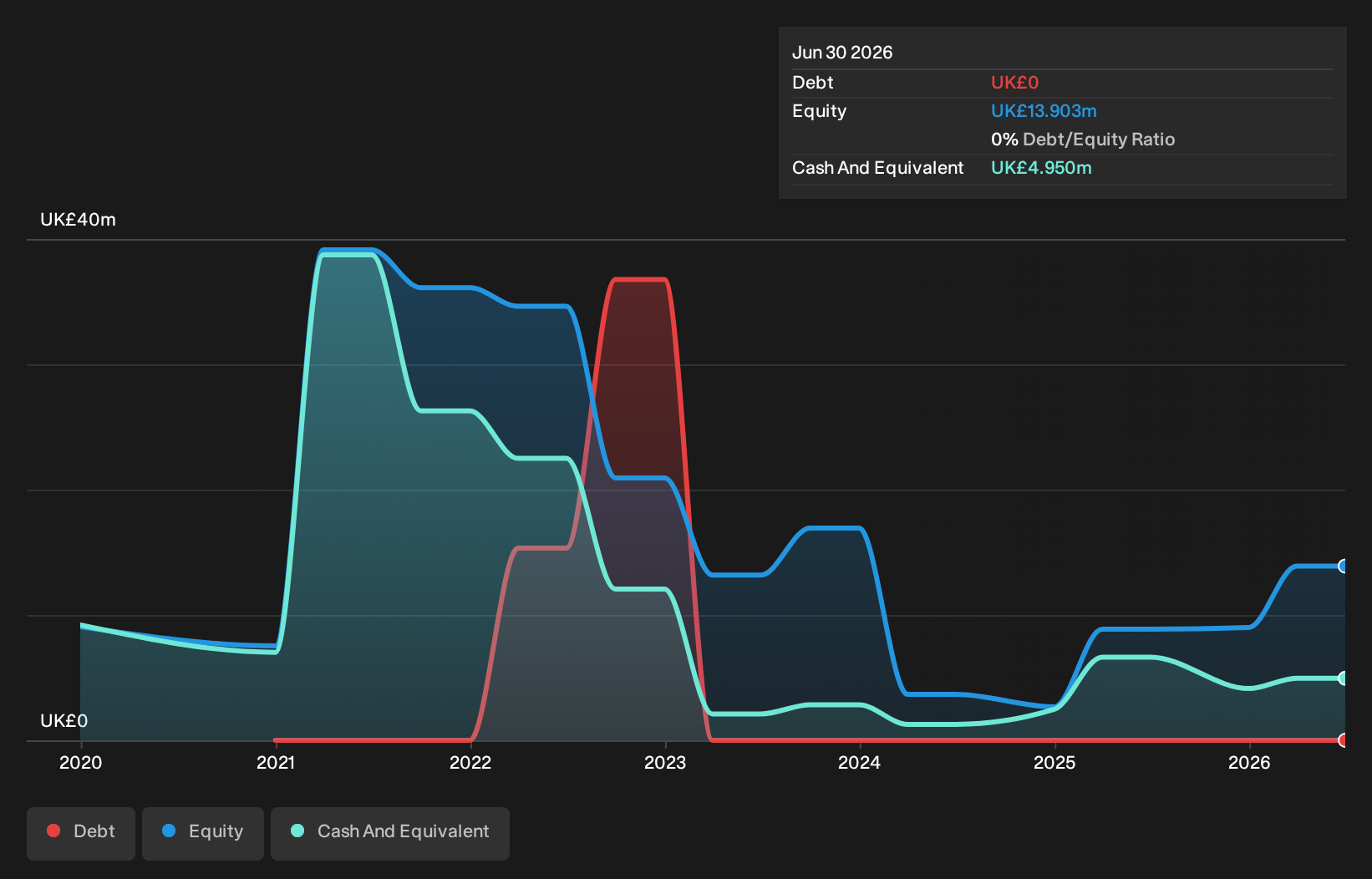
Task: Click the UK£13.903m equity value
Action: tap(1044, 111)
